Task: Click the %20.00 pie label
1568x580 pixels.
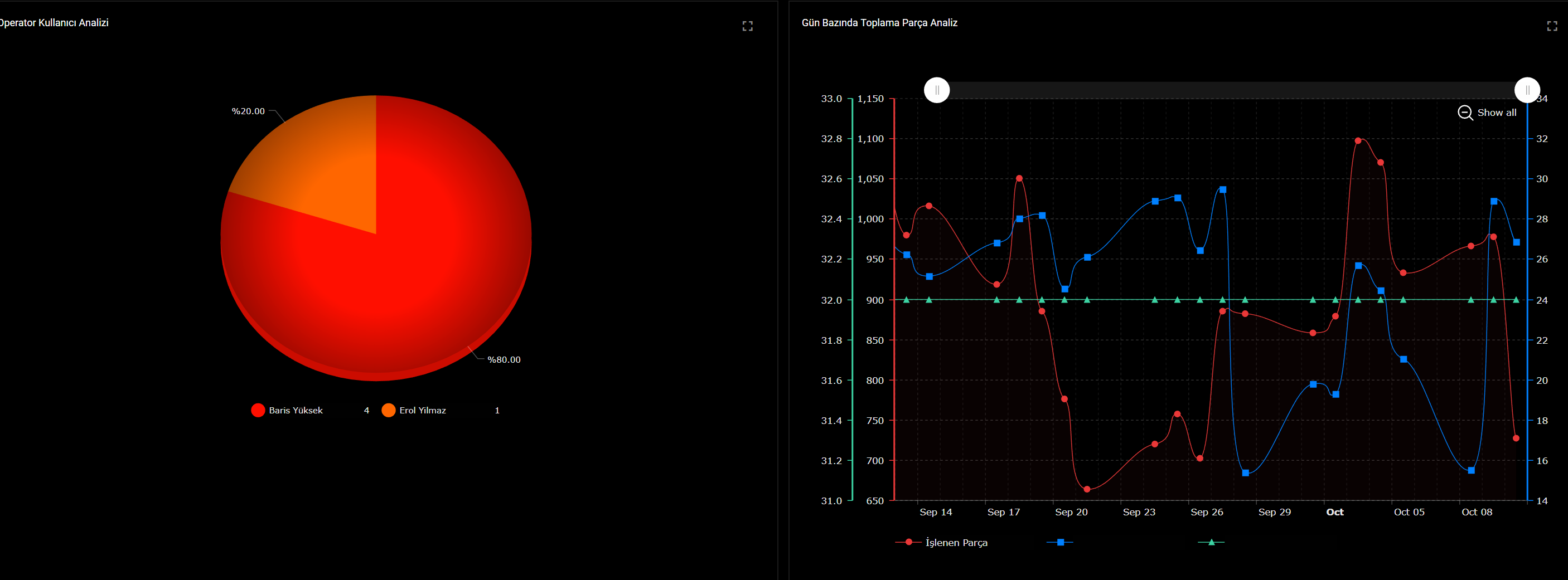Action: pos(248,111)
